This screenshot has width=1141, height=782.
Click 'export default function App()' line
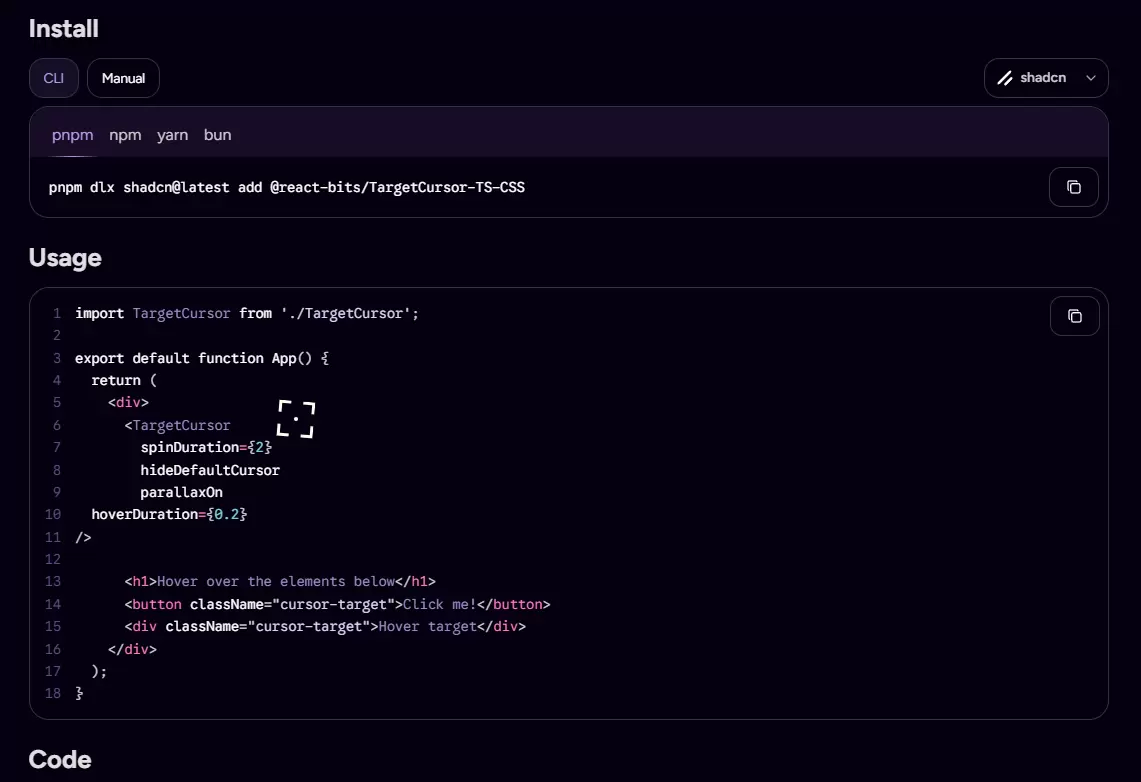(x=202, y=359)
